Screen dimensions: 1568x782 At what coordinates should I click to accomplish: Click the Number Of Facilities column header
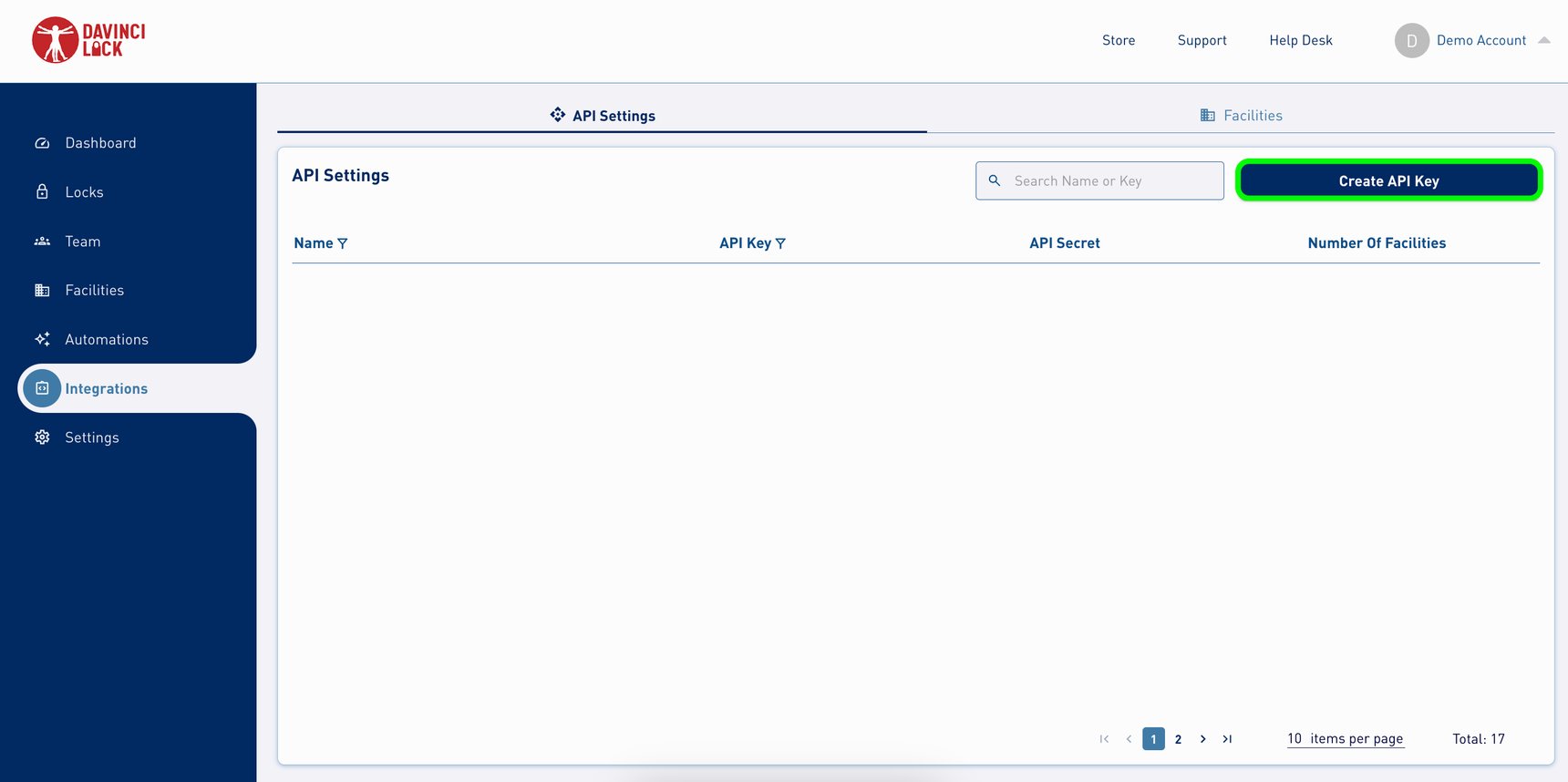pyautogui.click(x=1377, y=243)
